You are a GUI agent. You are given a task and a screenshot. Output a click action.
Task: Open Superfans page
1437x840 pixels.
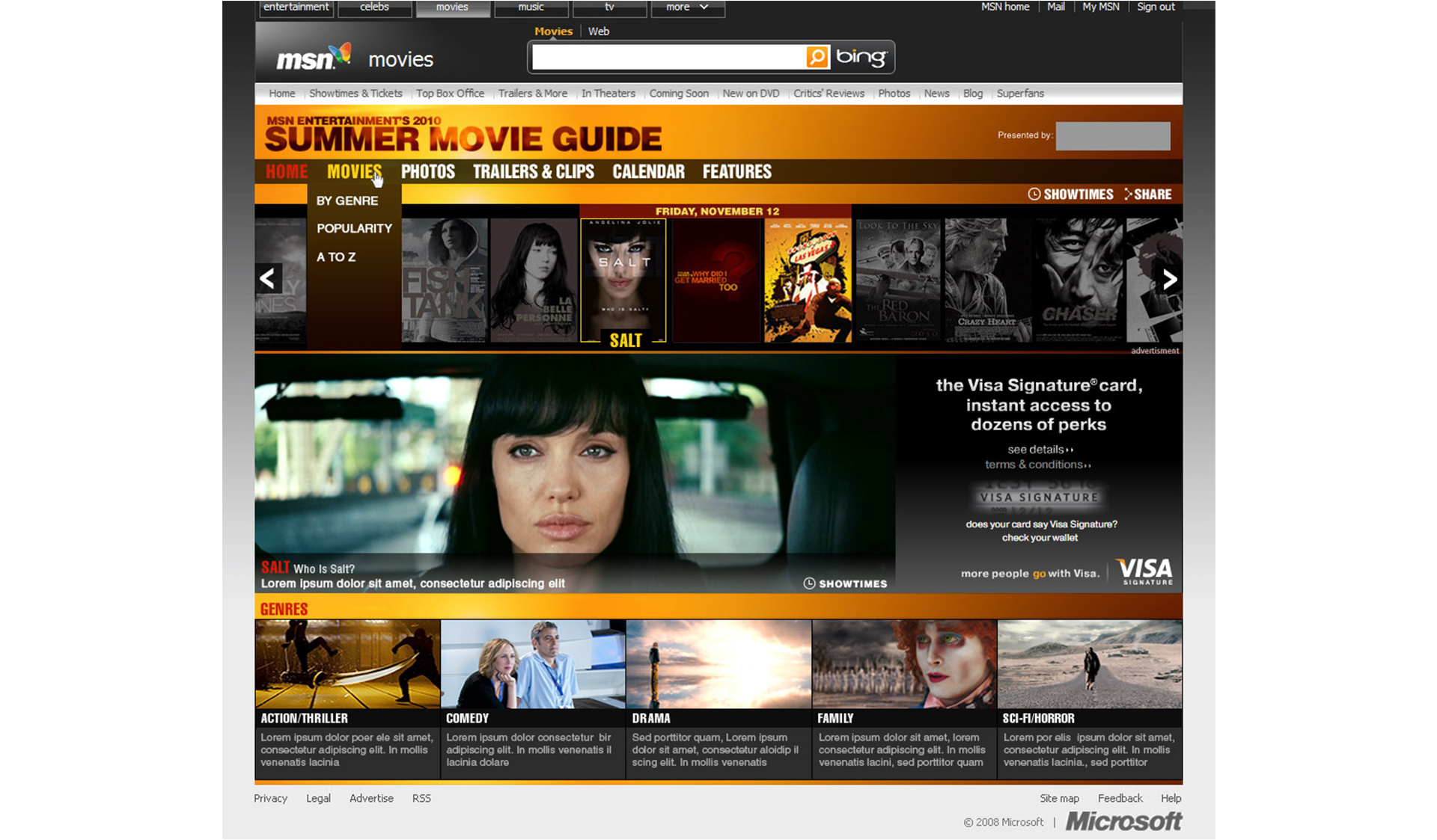click(x=1020, y=93)
